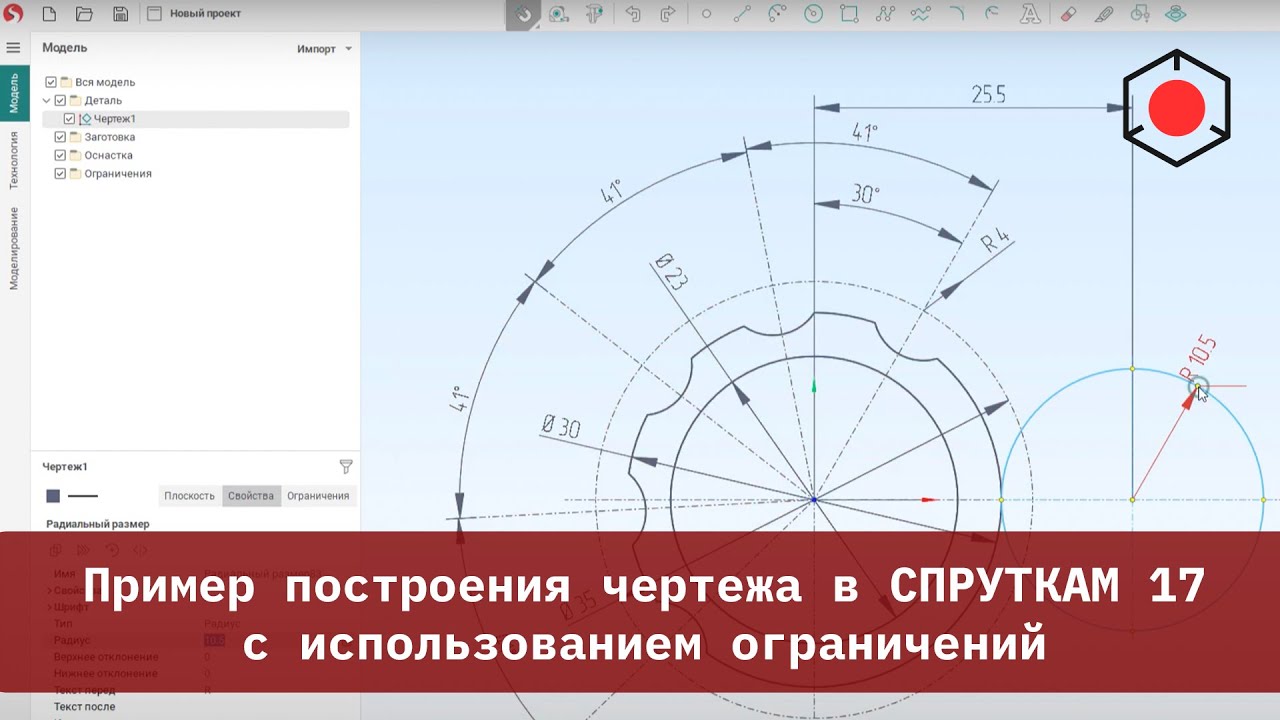Select the pencil edit tool
This screenshot has height=720, width=1280.
coord(1103,14)
